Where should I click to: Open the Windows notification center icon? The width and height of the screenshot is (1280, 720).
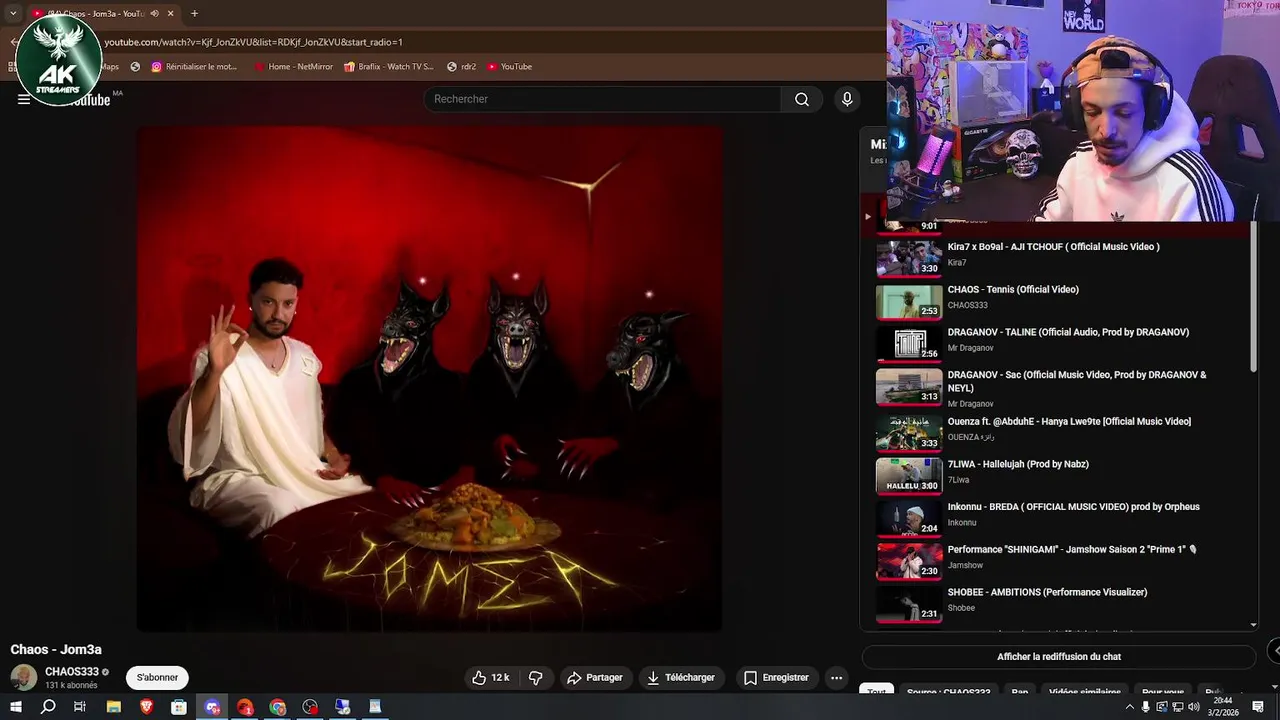point(1258,707)
